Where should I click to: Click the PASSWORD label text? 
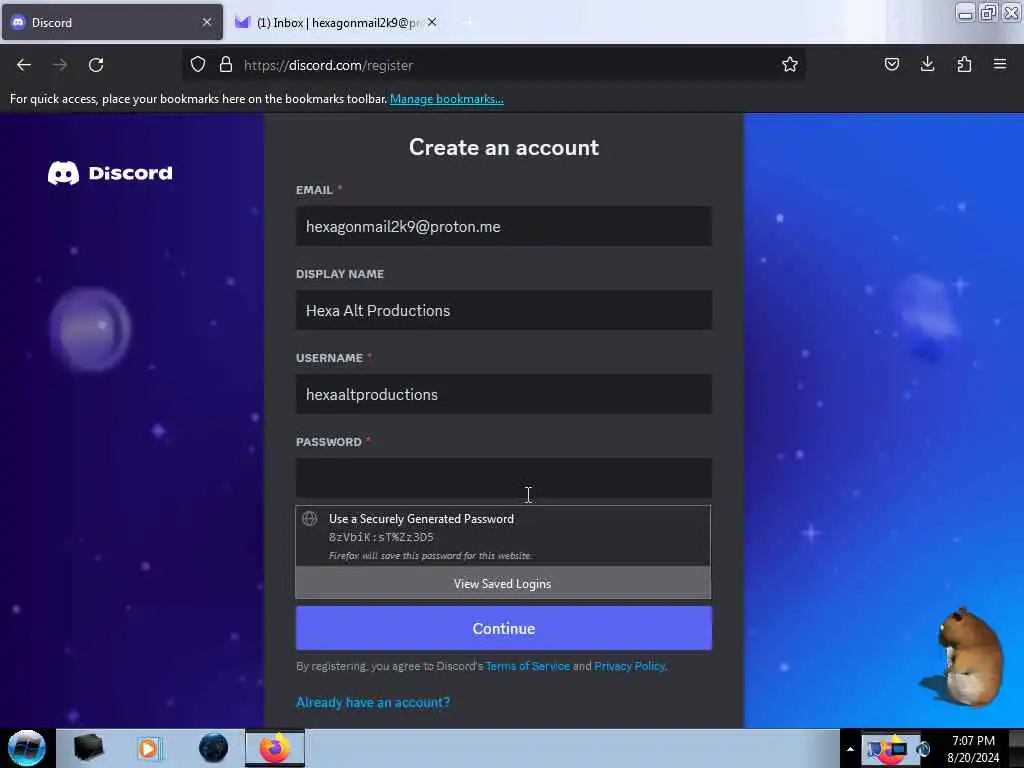pyautogui.click(x=328, y=442)
